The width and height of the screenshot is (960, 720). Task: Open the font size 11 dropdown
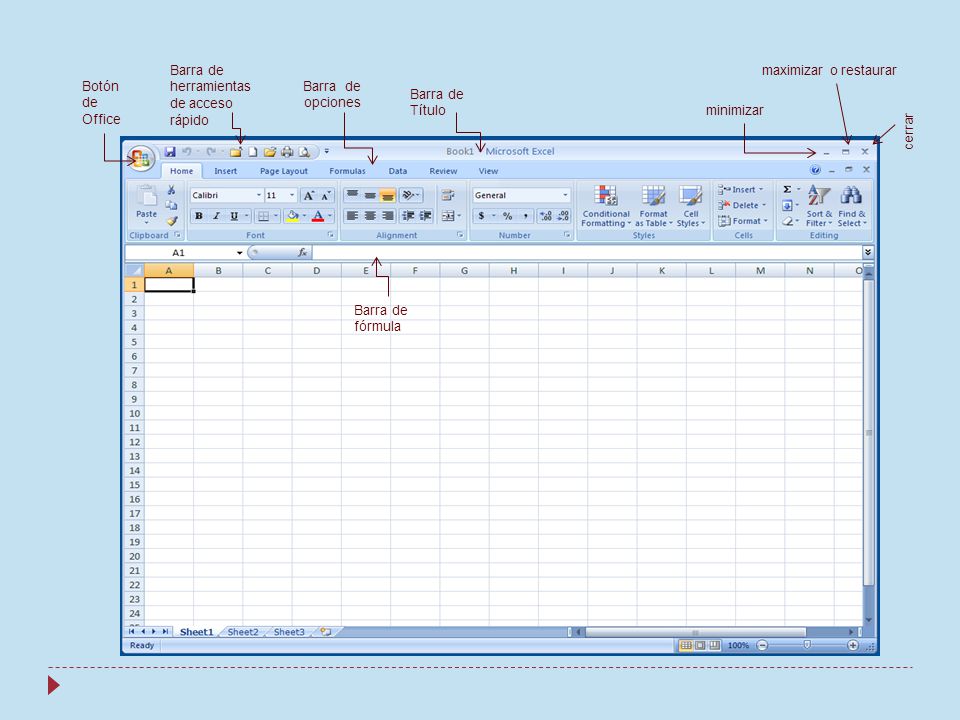coord(291,195)
